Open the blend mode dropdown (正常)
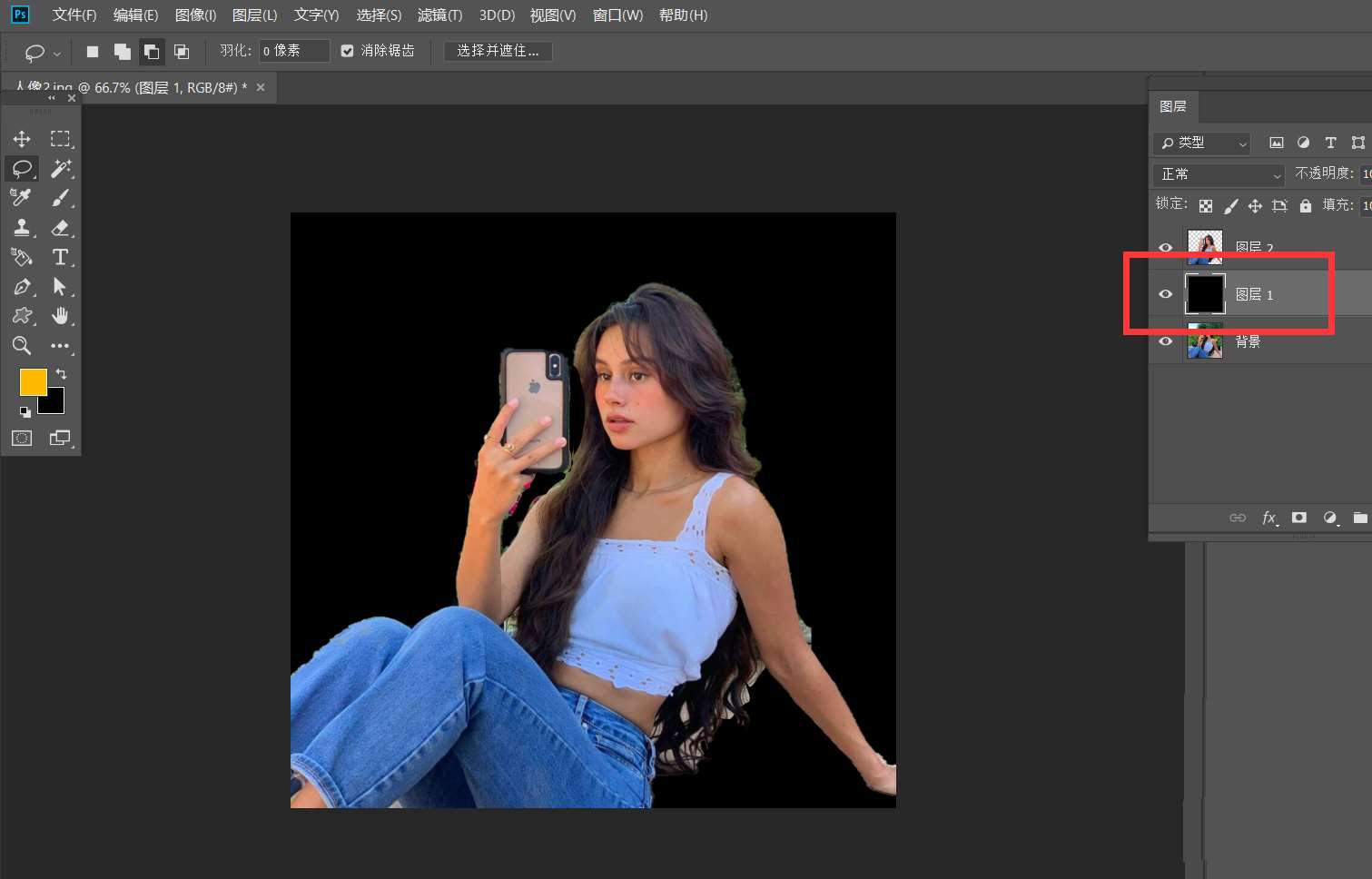Image resolution: width=1372 pixels, height=879 pixels. [x=1219, y=174]
